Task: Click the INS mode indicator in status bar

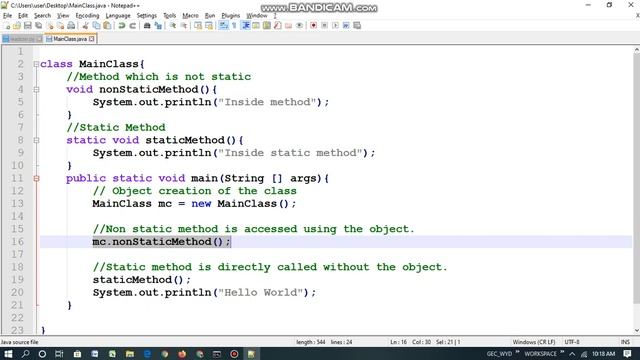Action: click(x=625, y=342)
